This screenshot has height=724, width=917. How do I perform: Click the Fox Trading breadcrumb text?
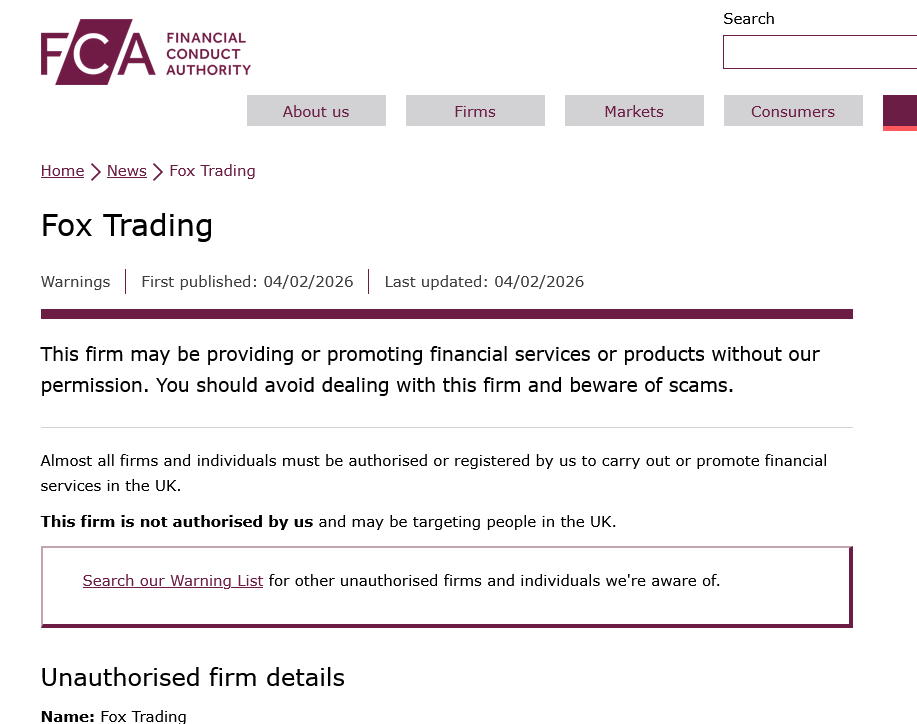click(212, 171)
